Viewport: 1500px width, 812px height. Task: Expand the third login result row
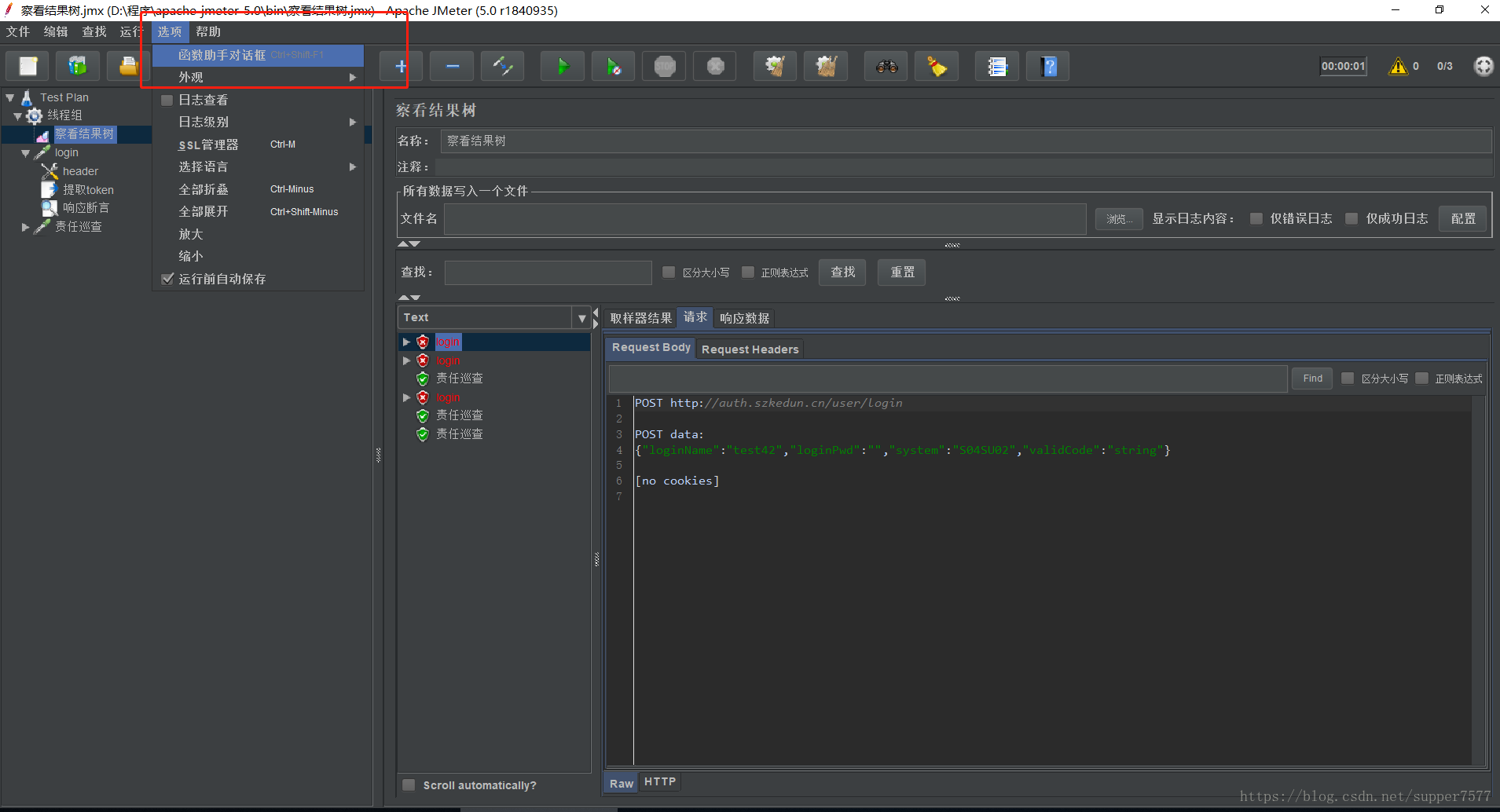(x=406, y=397)
